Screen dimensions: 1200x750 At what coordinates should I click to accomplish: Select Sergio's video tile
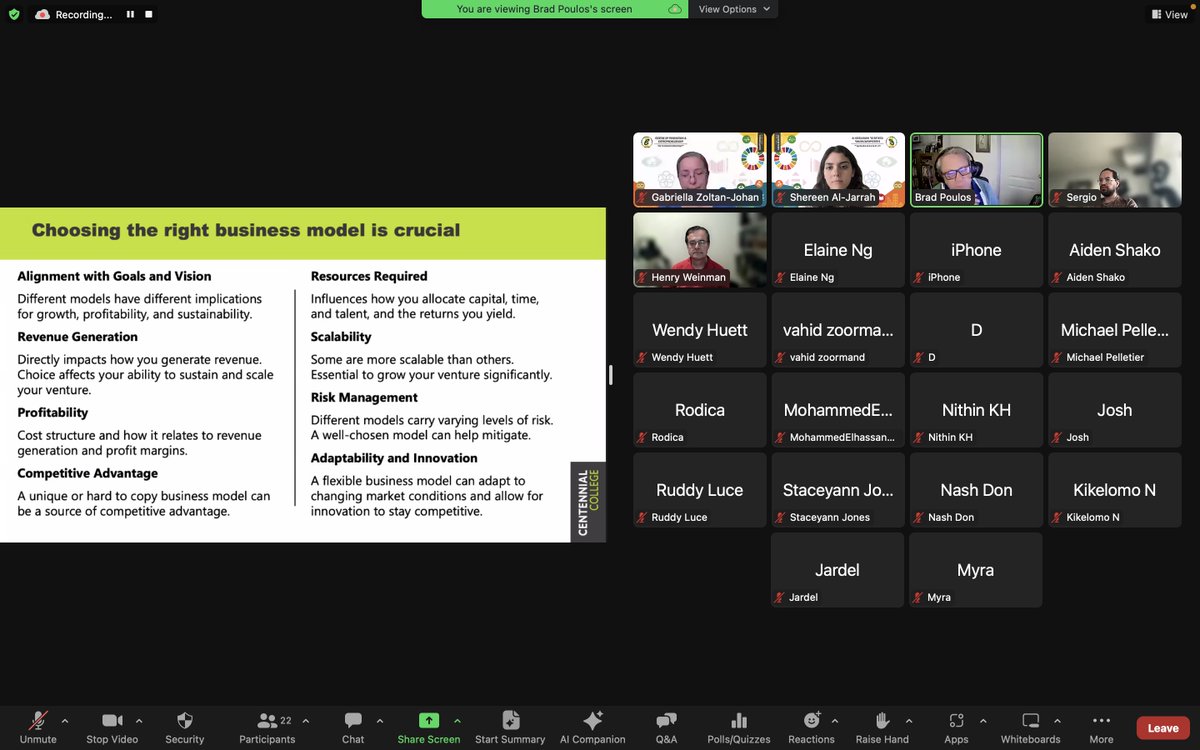(1115, 170)
